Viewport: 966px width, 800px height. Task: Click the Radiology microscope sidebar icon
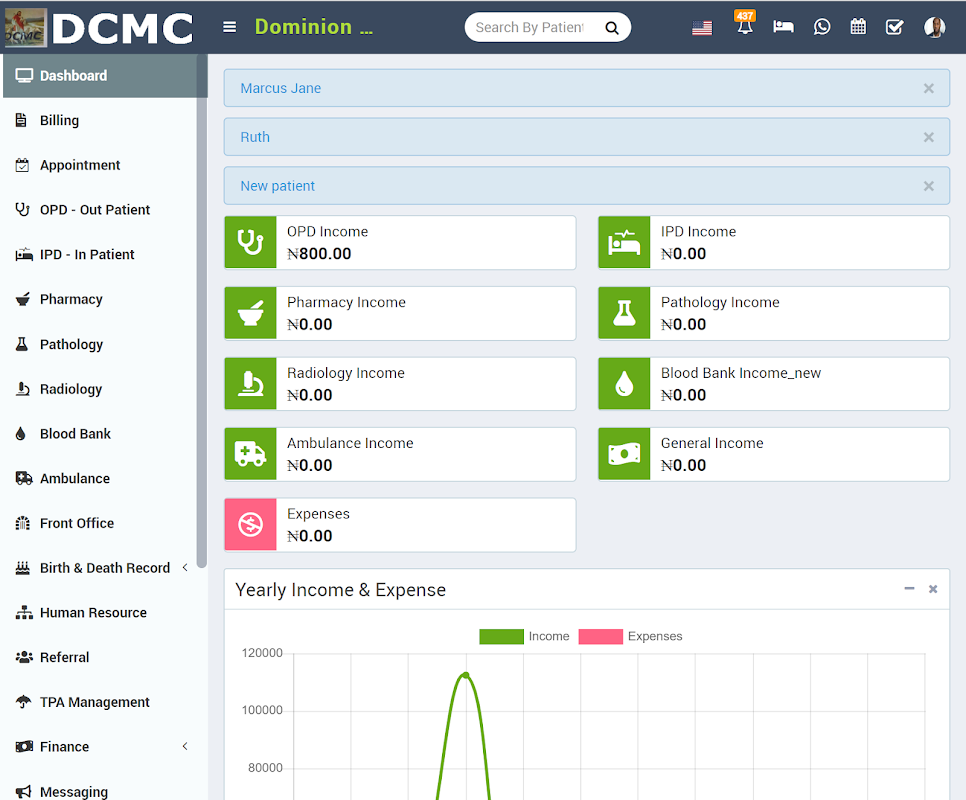(x=23, y=389)
